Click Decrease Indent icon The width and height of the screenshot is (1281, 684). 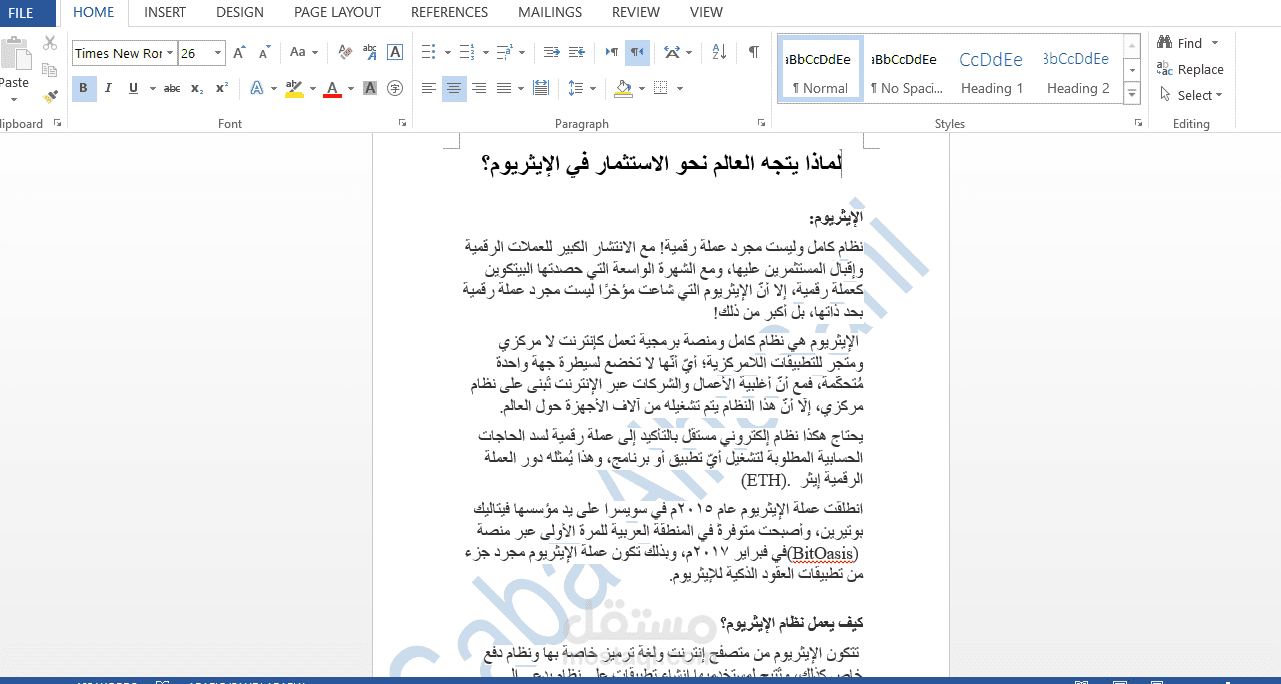[x=551, y=52]
